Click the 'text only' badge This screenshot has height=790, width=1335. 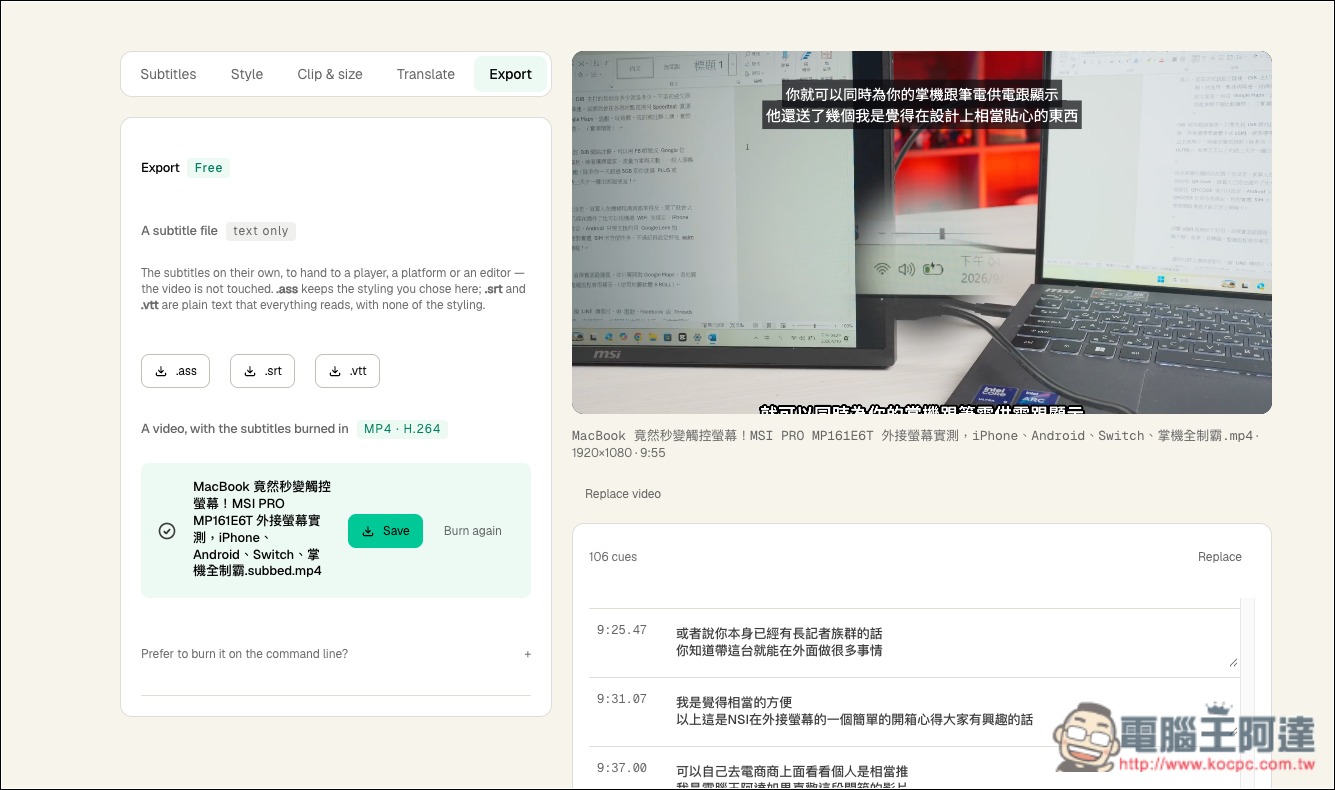pos(261,231)
